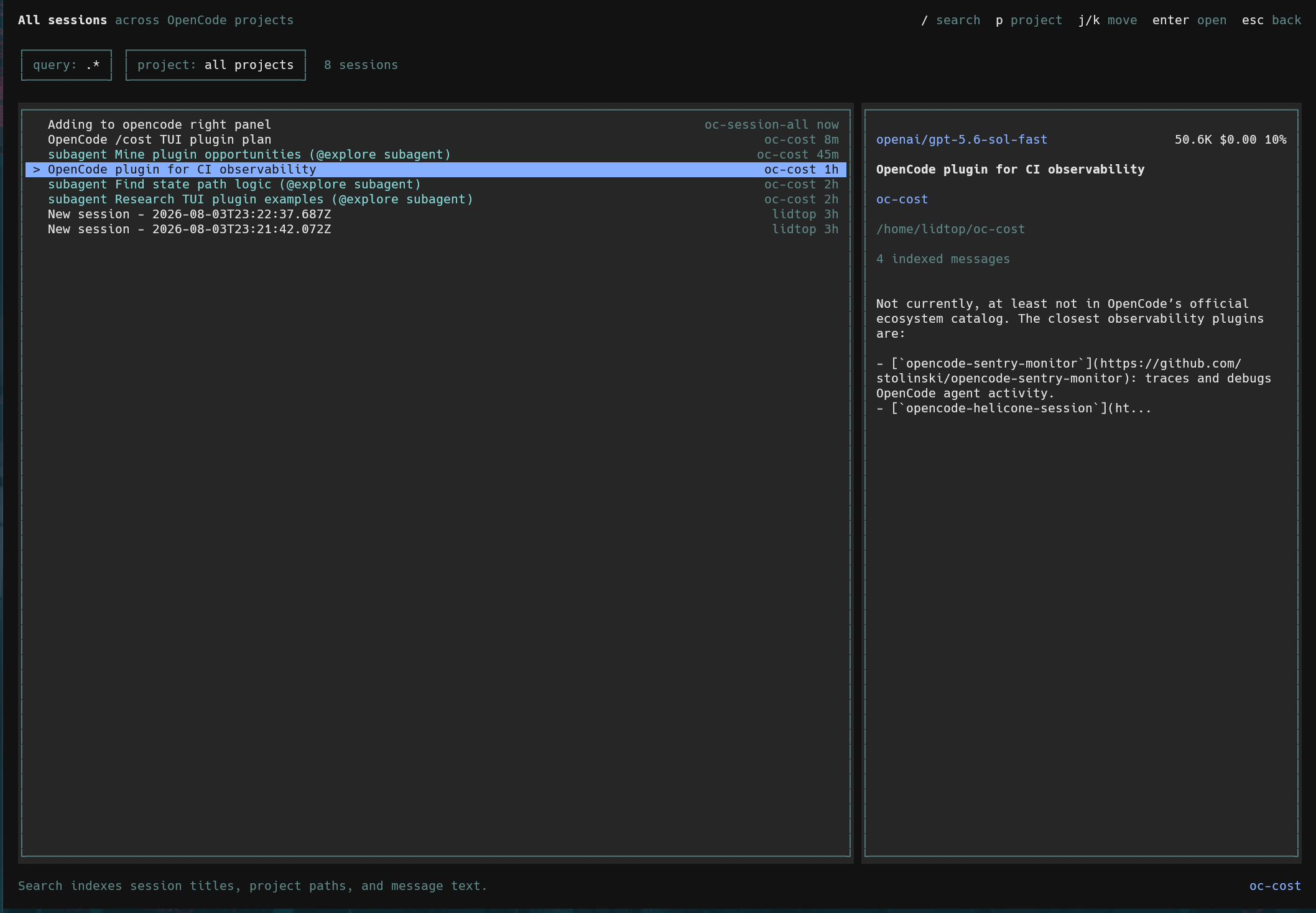
Task: Click the 'oc-cost 45m' row metadata
Action: 797,155
